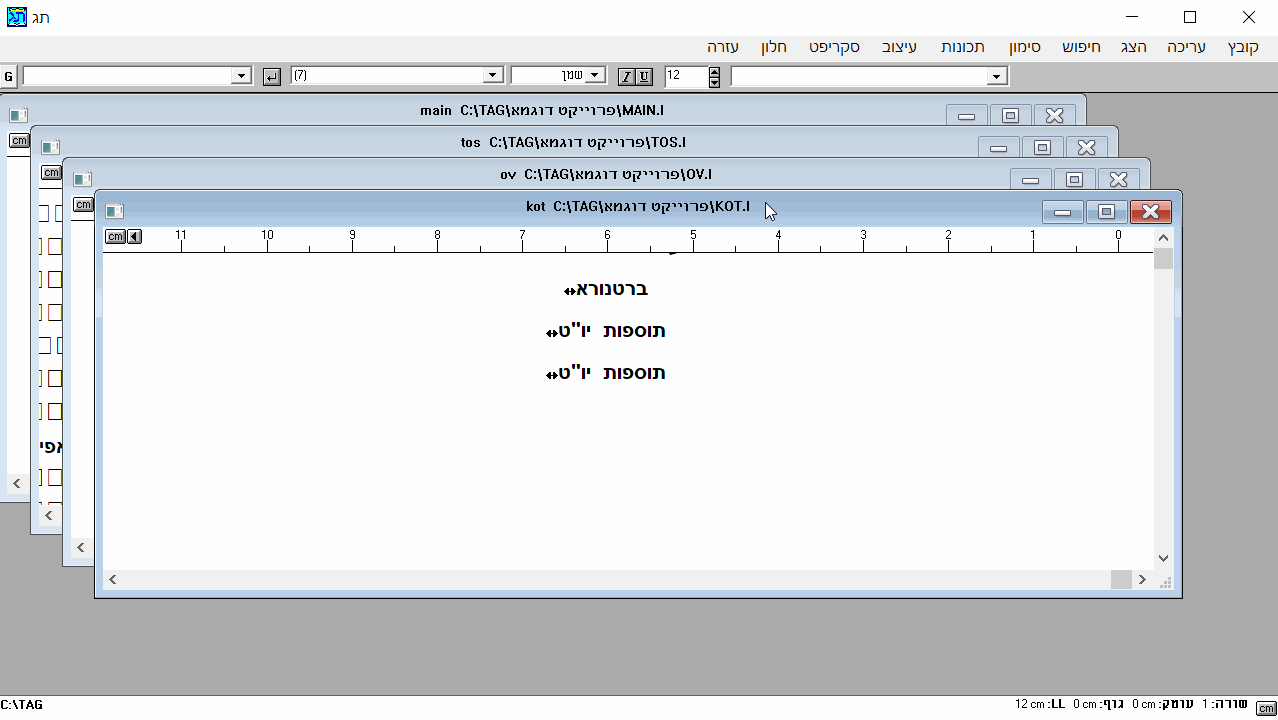Maximize the תג application window
The width and height of the screenshot is (1278, 720).
(x=1190, y=17)
